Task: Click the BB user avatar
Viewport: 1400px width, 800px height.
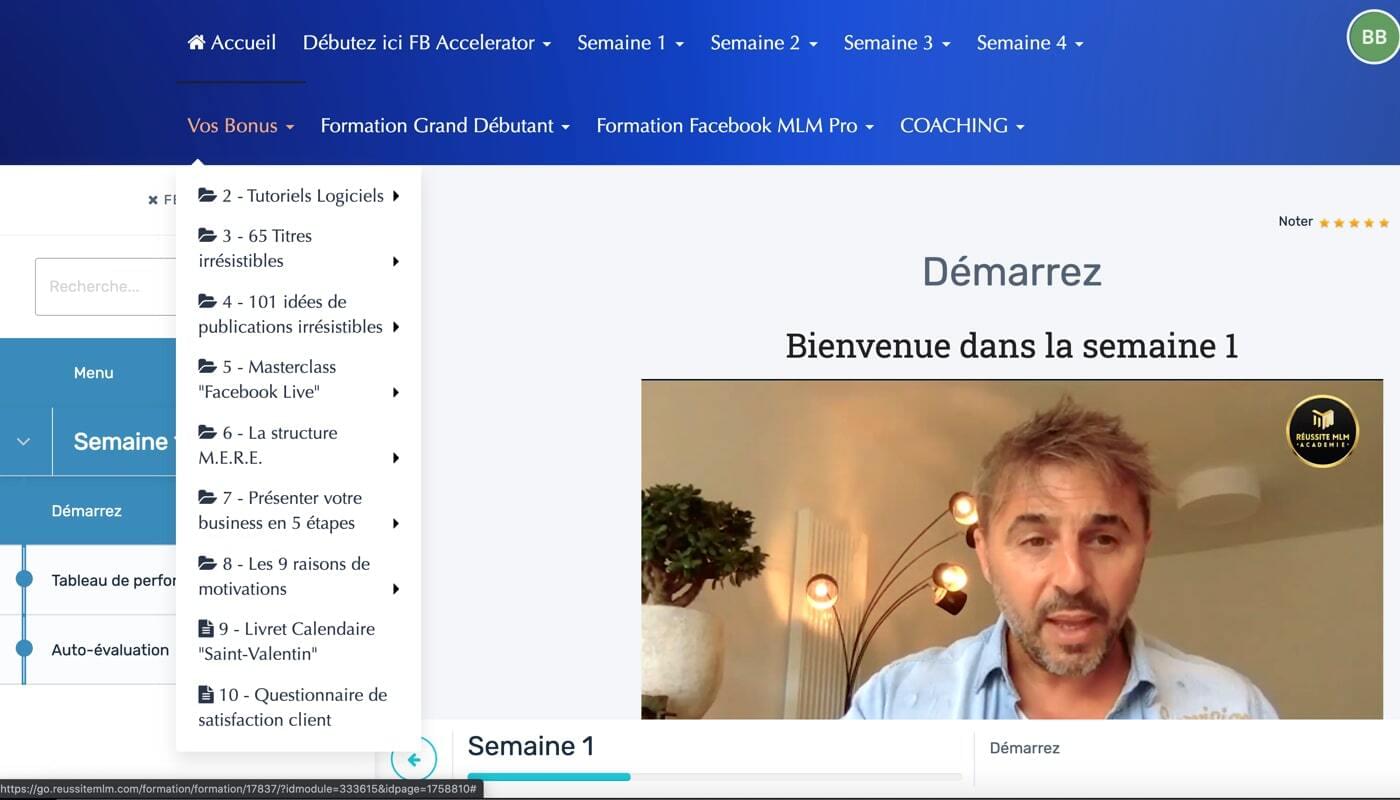Action: click(1373, 37)
